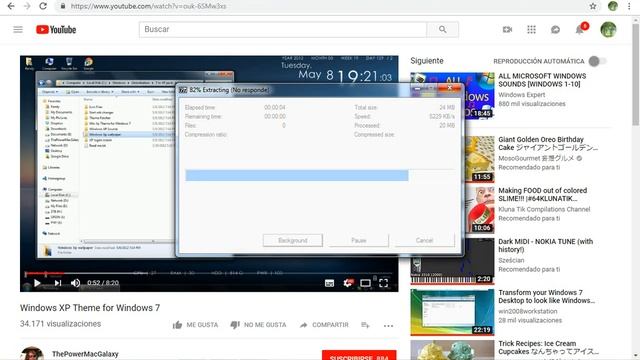This screenshot has width=640, height=360.
Task: Click the slime video thumbnail 10:06
Action: tap(479, 210)
